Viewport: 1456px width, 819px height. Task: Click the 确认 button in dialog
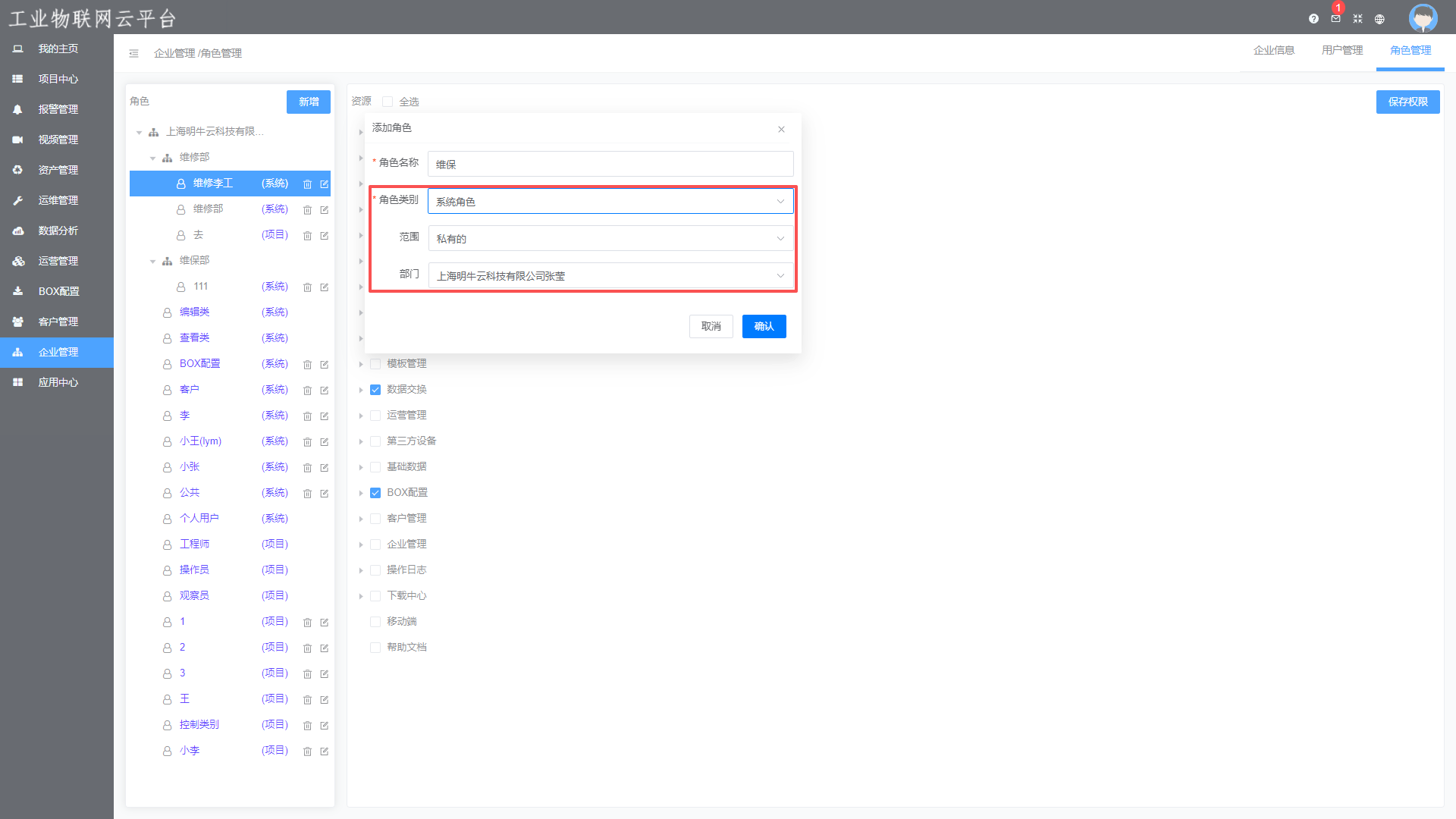pos(764,326)
